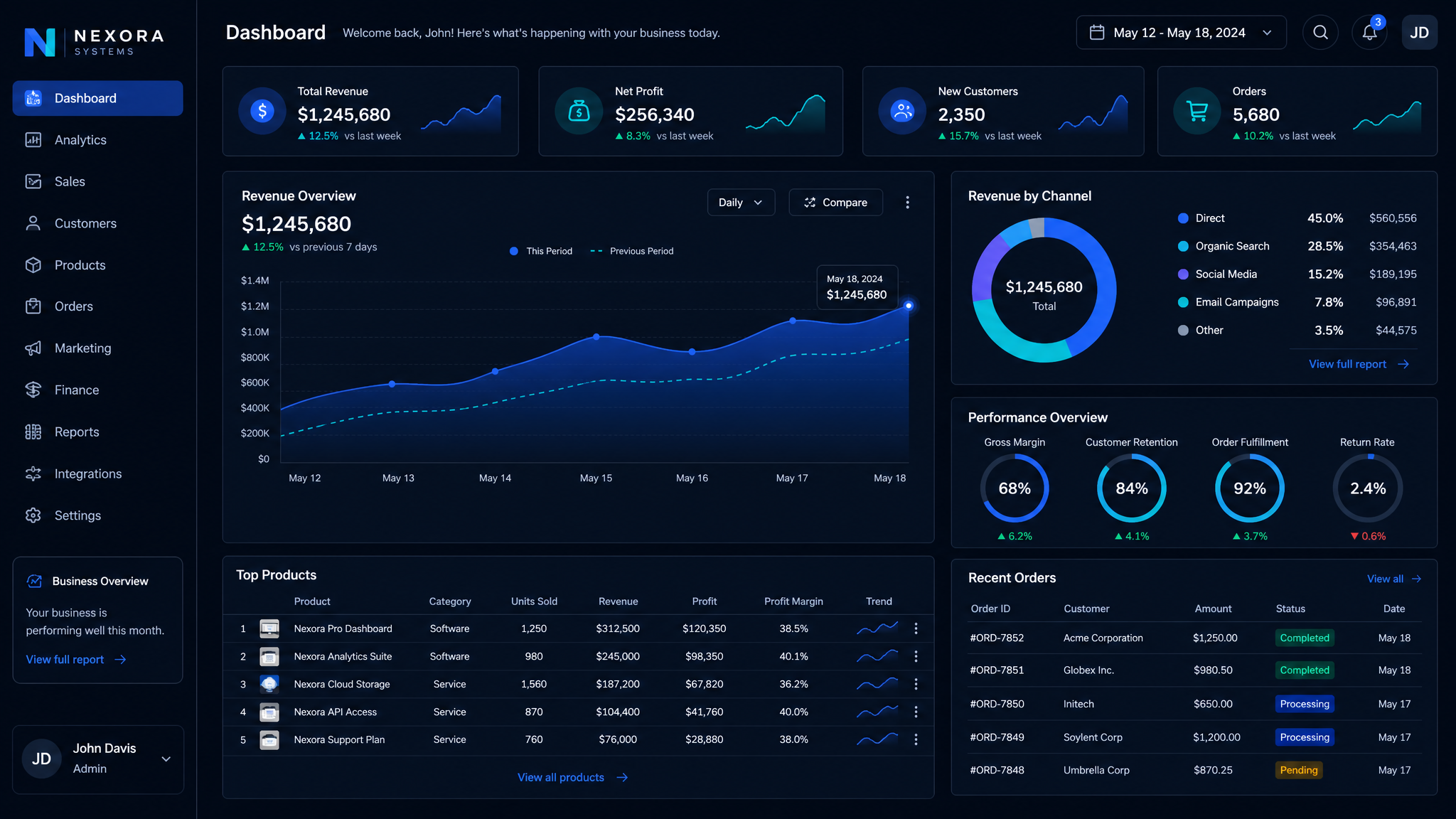Image resolution: width=1456 pixels, height=819 pixels.
Task: Open View full report in Revenue by Channel
Action: click(1359, 364)
